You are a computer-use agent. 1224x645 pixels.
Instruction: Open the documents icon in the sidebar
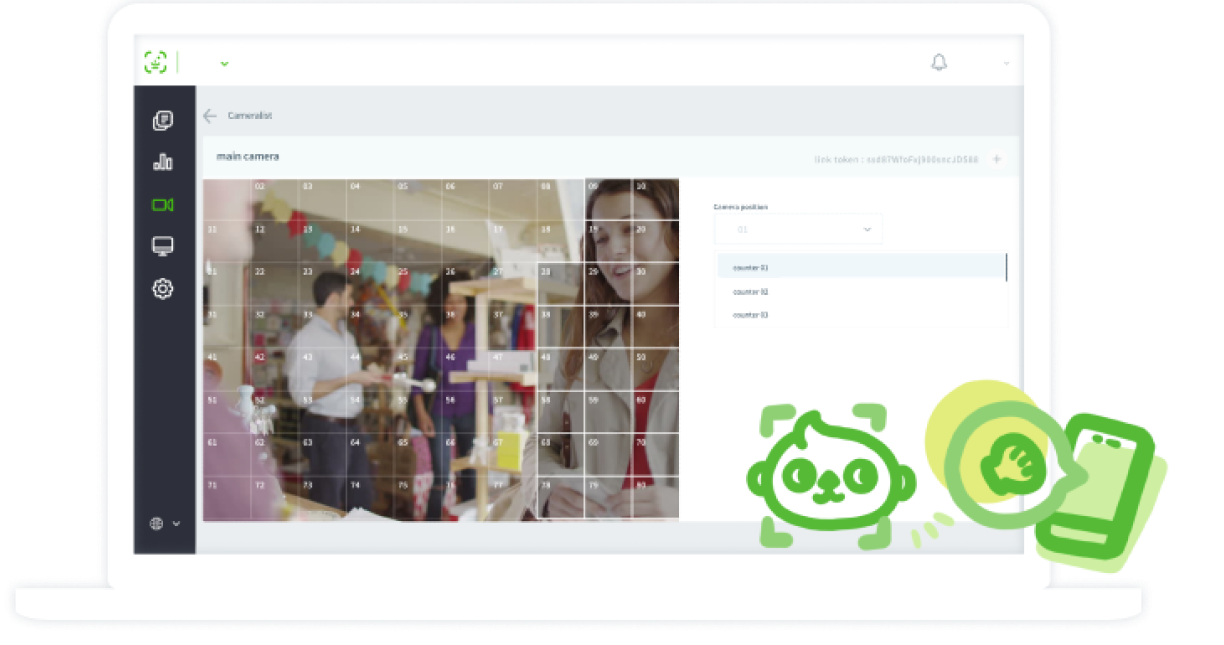pyautogui.click(x=163, y=120)
